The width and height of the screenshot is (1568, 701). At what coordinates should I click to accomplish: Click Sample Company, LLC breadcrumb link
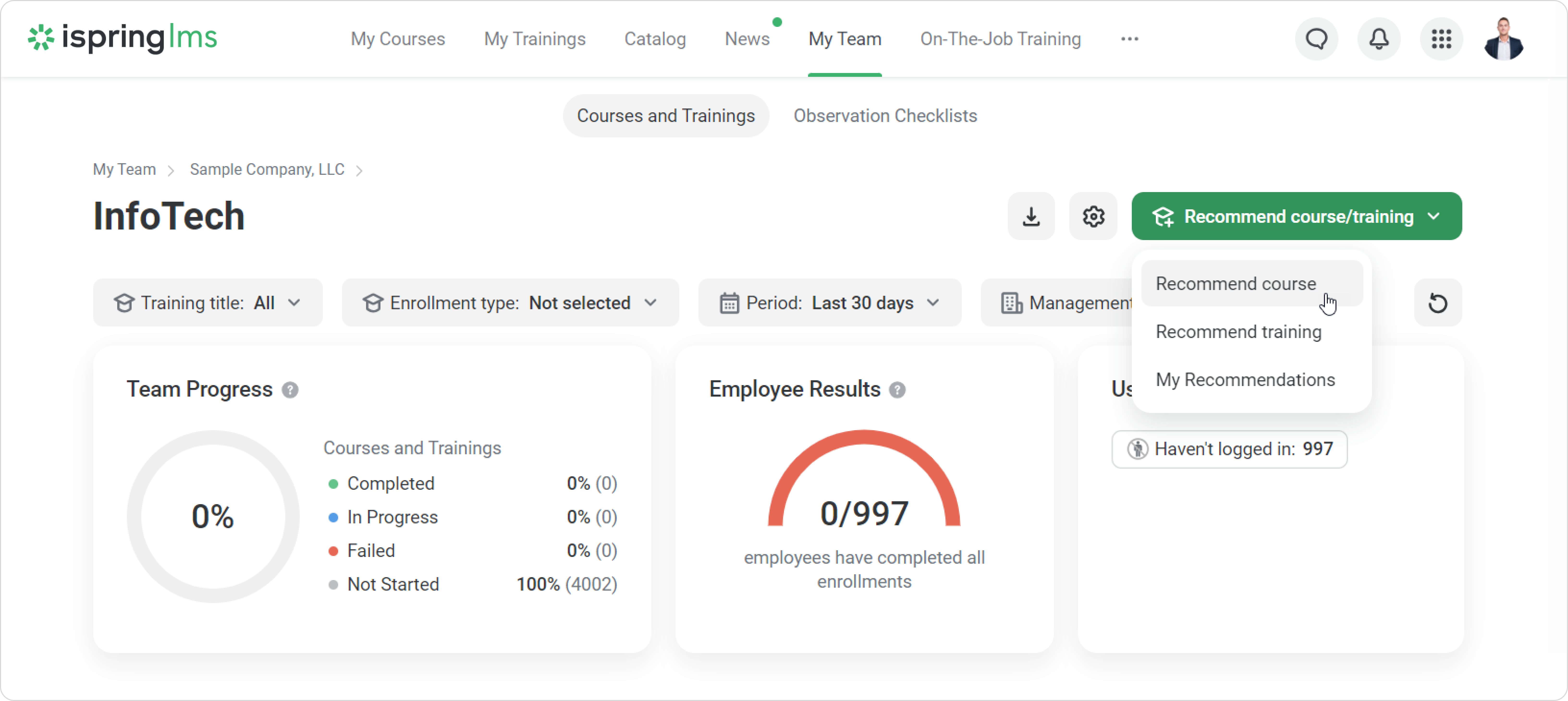[267, 169]
